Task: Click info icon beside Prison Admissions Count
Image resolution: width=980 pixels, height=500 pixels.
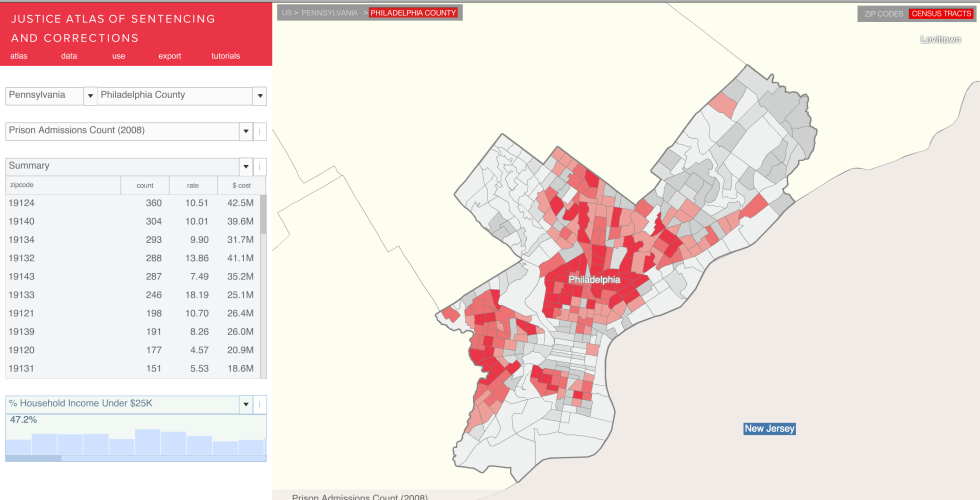Action: click(260, 131)
